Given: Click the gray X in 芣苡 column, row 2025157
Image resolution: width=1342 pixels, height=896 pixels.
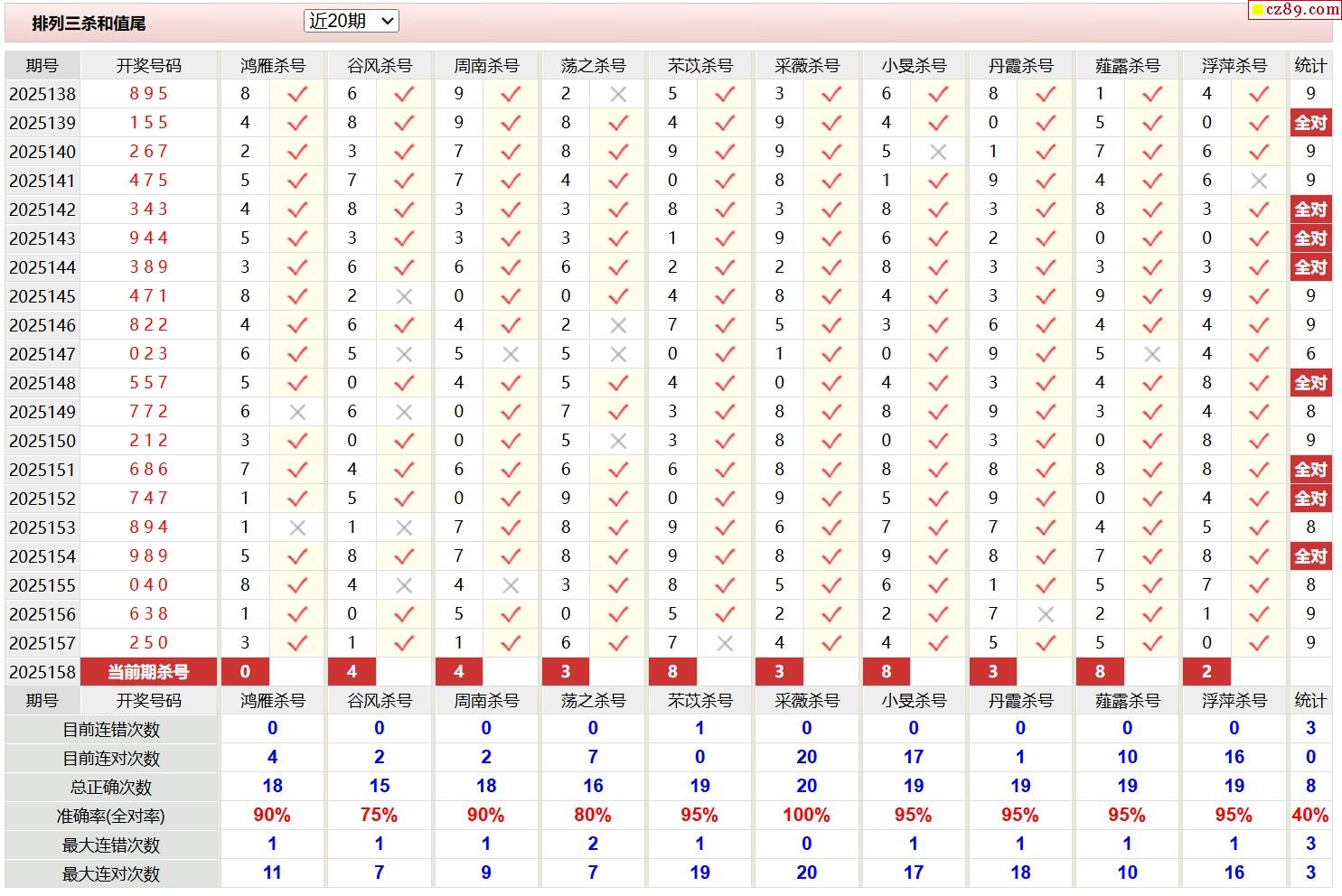Looking at the screenshot, I should [725, 643].
